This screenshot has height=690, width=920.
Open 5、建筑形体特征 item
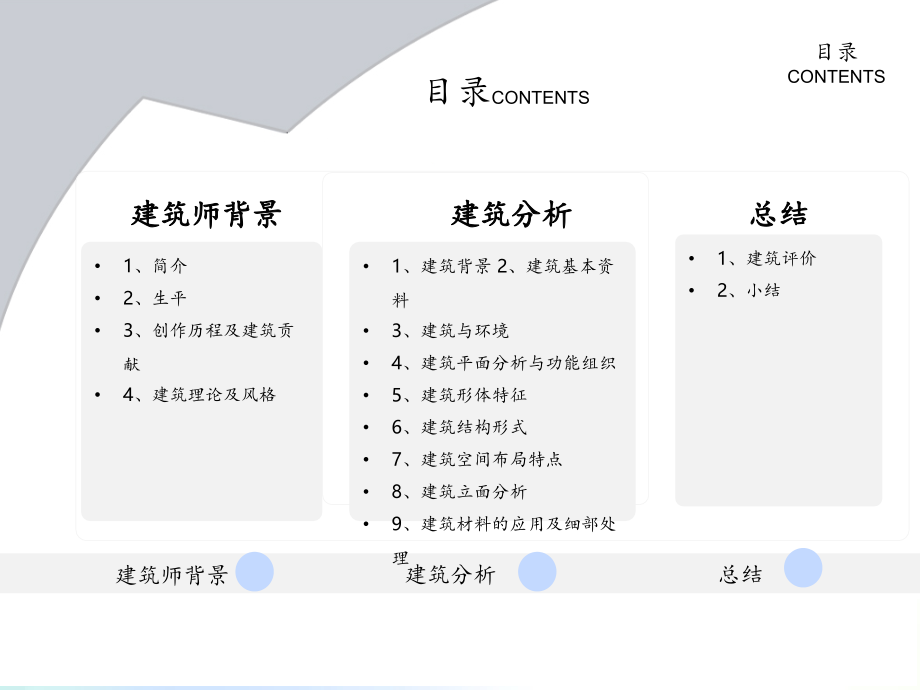[459, 395]
